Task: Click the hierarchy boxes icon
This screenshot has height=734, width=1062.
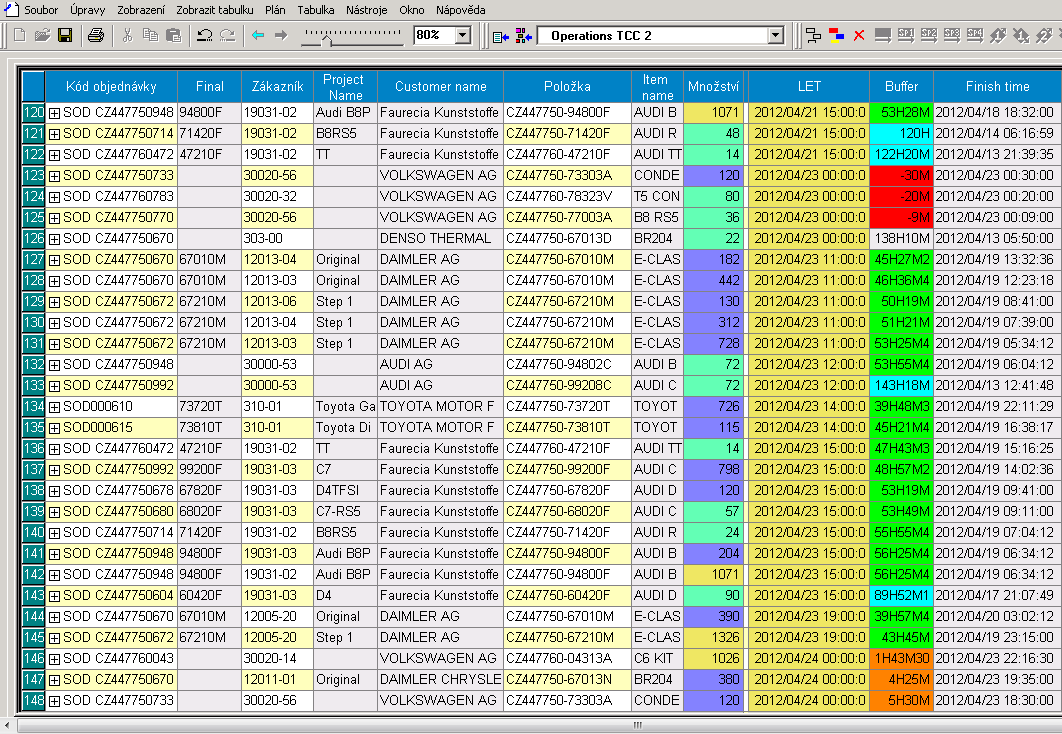Action: (813, 36)
